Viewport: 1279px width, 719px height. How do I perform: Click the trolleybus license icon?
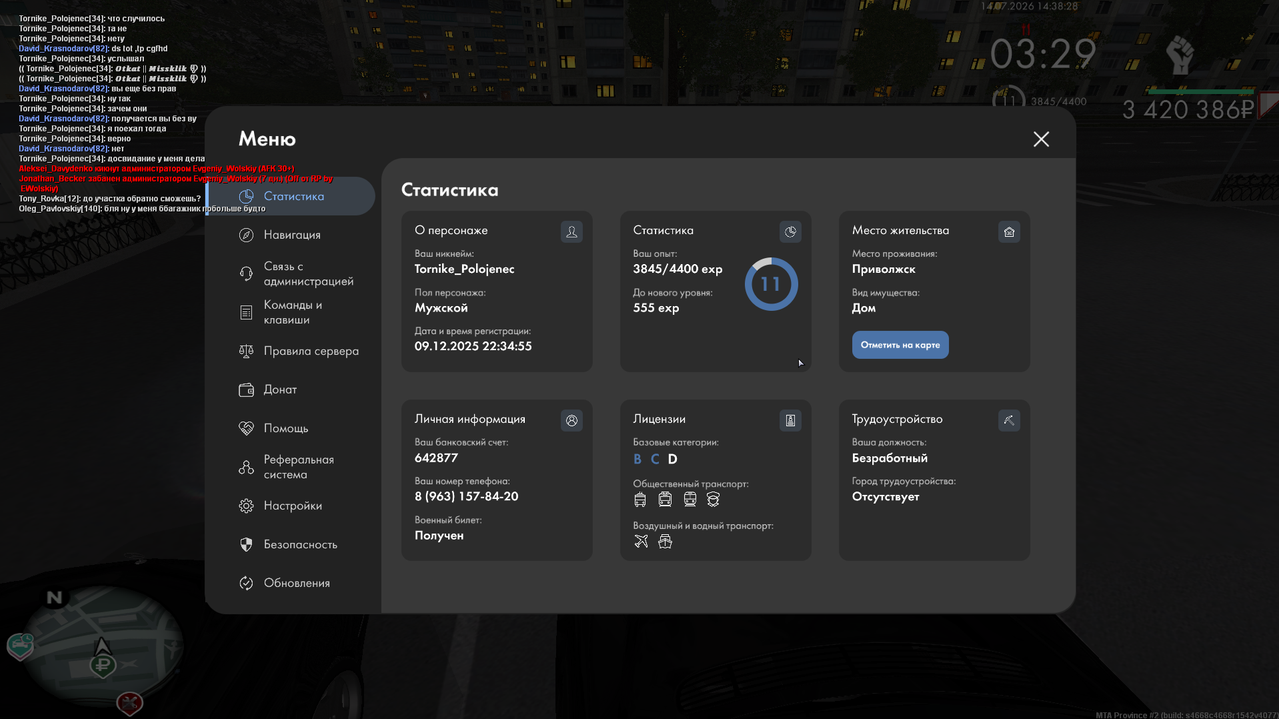[x=641, y=499]
